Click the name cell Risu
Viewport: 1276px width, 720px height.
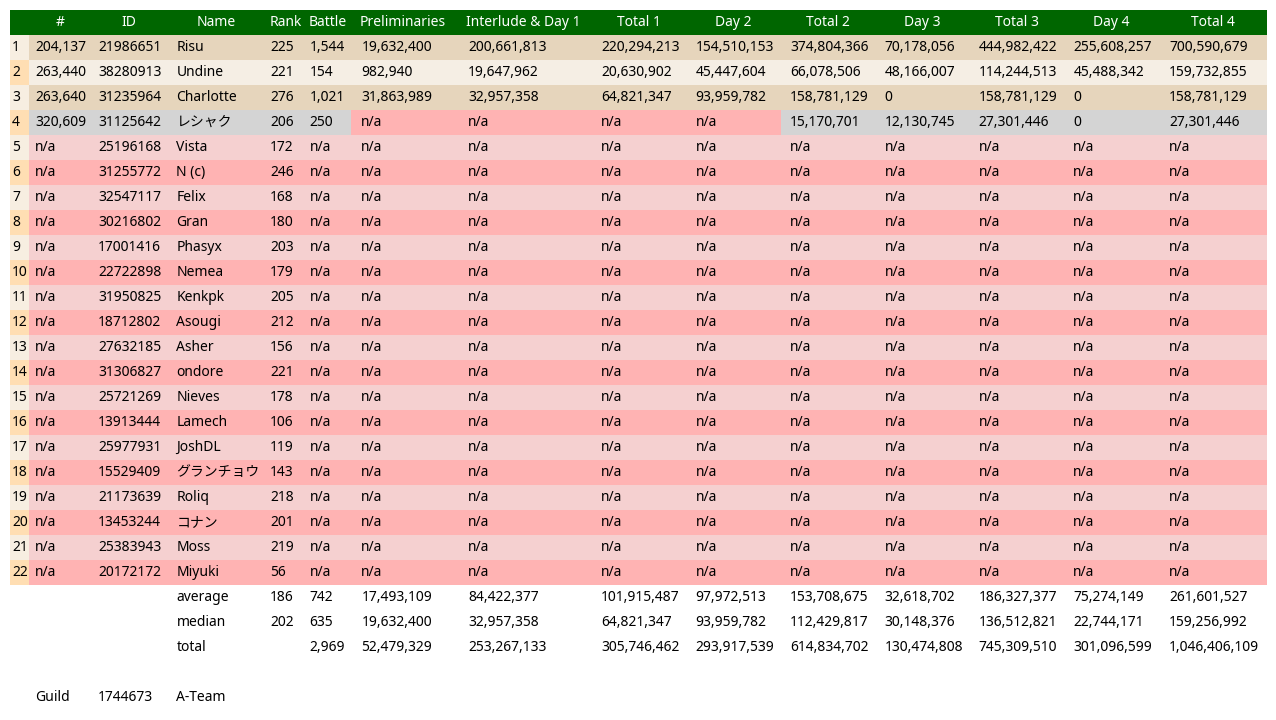tap(190, 47)
